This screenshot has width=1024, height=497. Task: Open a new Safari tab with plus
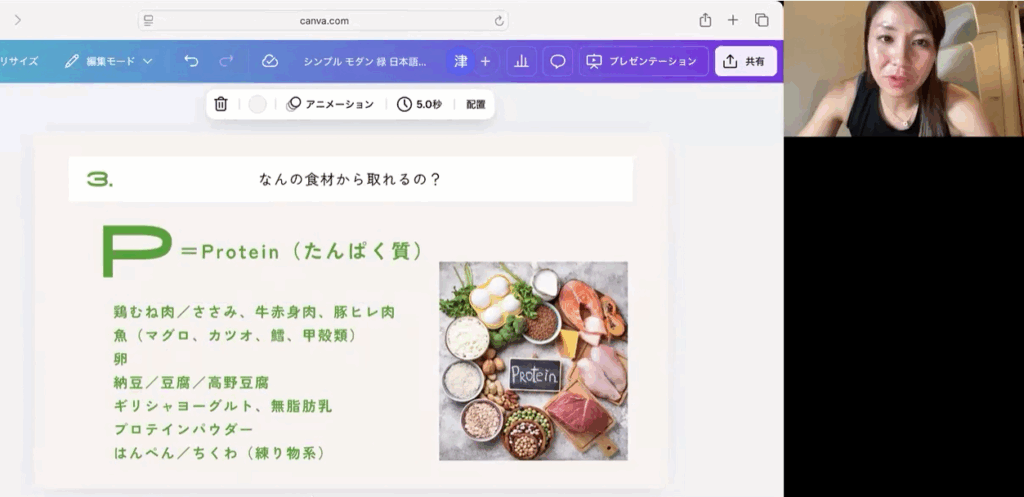coord(733,20)
